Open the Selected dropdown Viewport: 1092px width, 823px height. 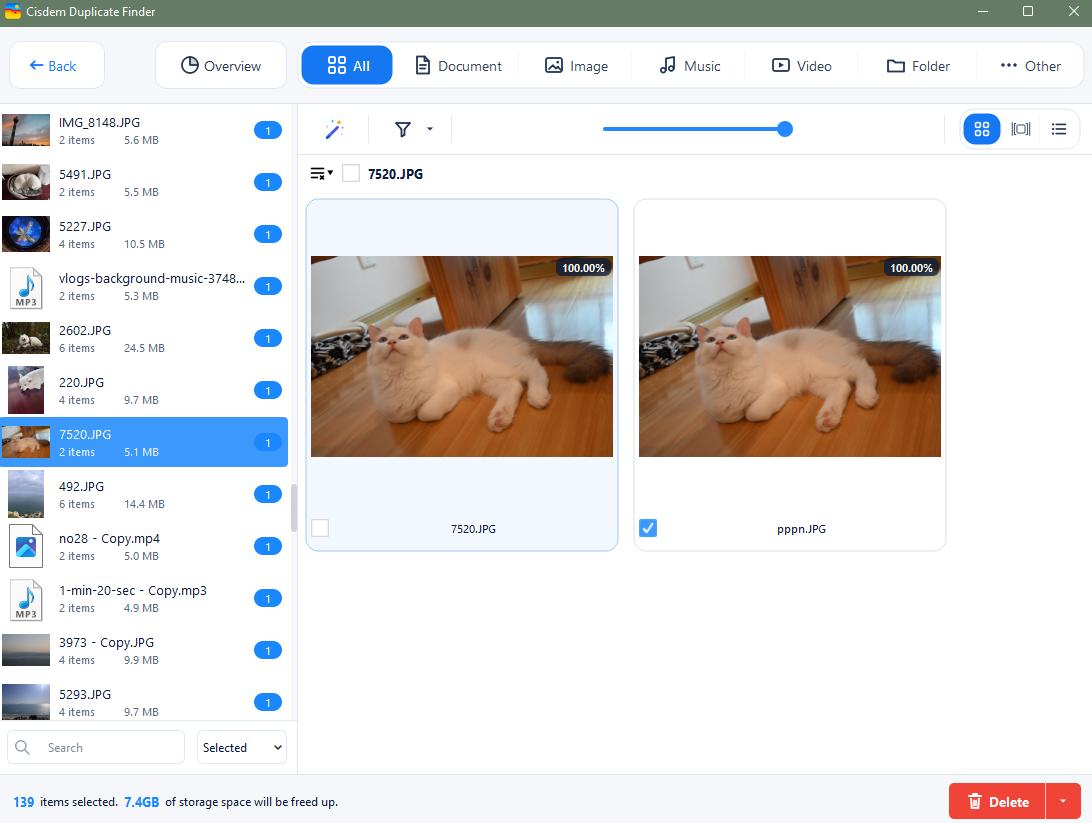coord(242,747)
